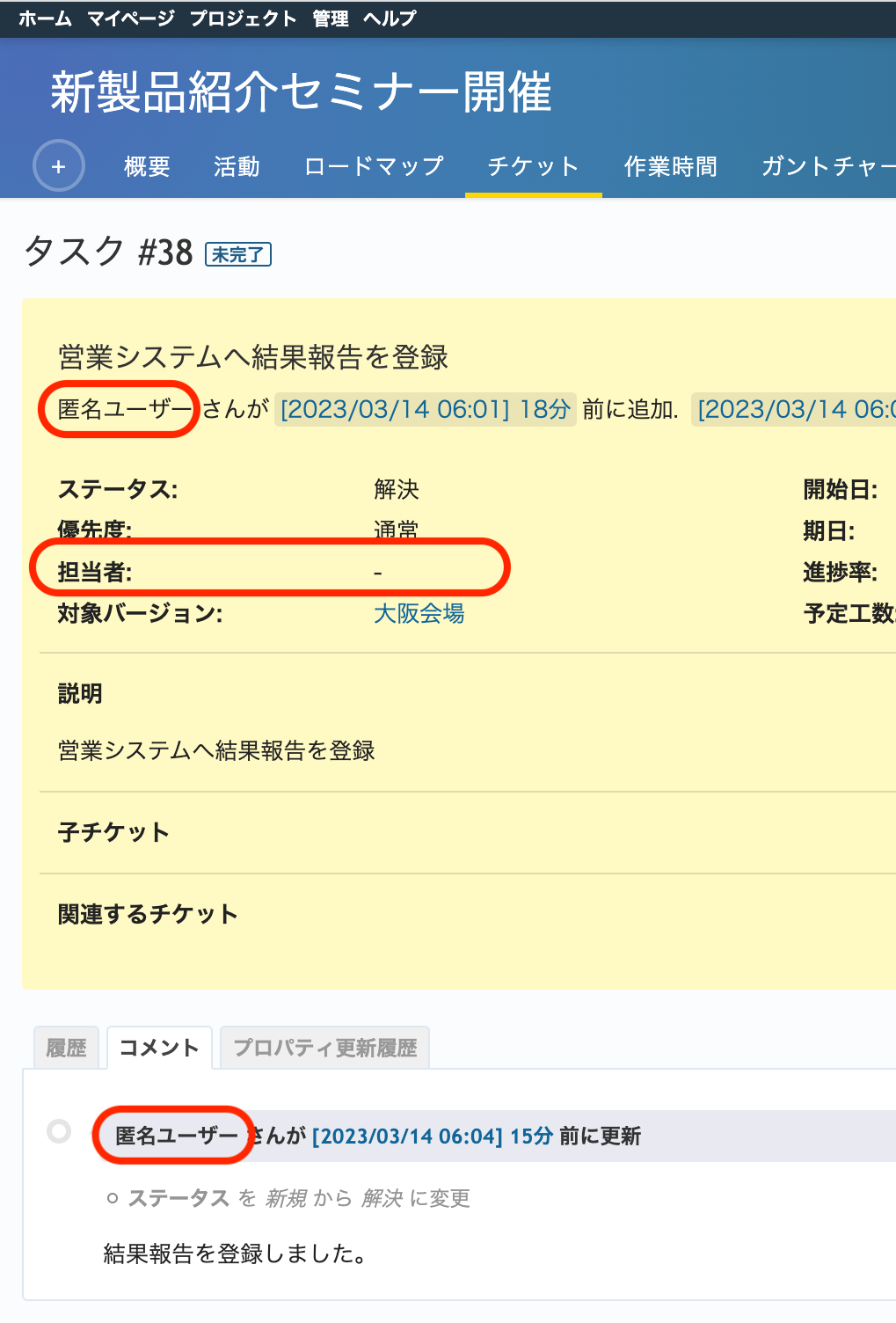Go to the ガントチャート tab
Viewport: 896px width, 1323px height.
827,166
